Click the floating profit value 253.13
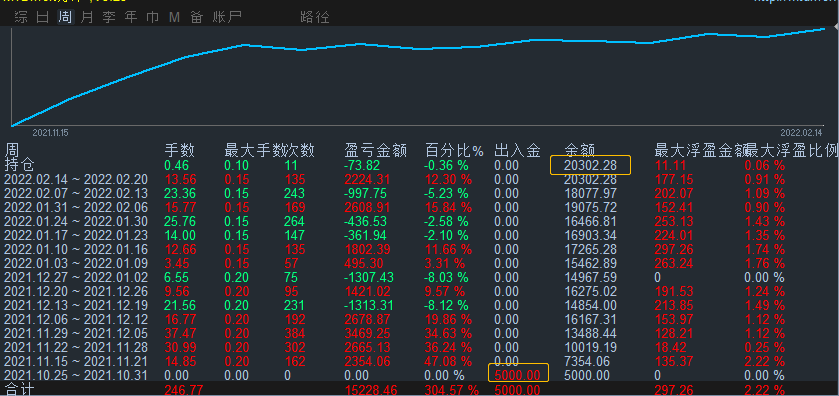Viewport: 839px width, 396px height. point(674,221)
